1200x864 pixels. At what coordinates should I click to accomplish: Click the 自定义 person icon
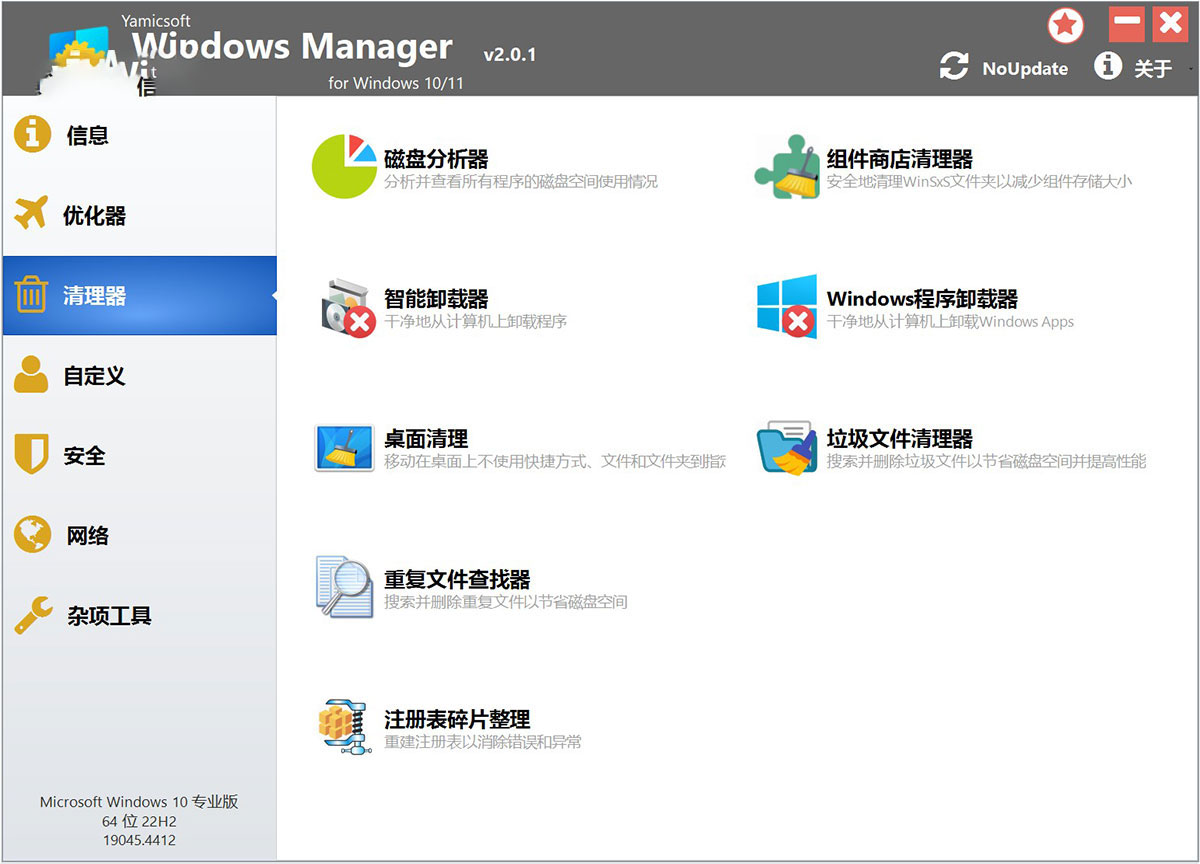pyautogui.click(x=32, y=375)
